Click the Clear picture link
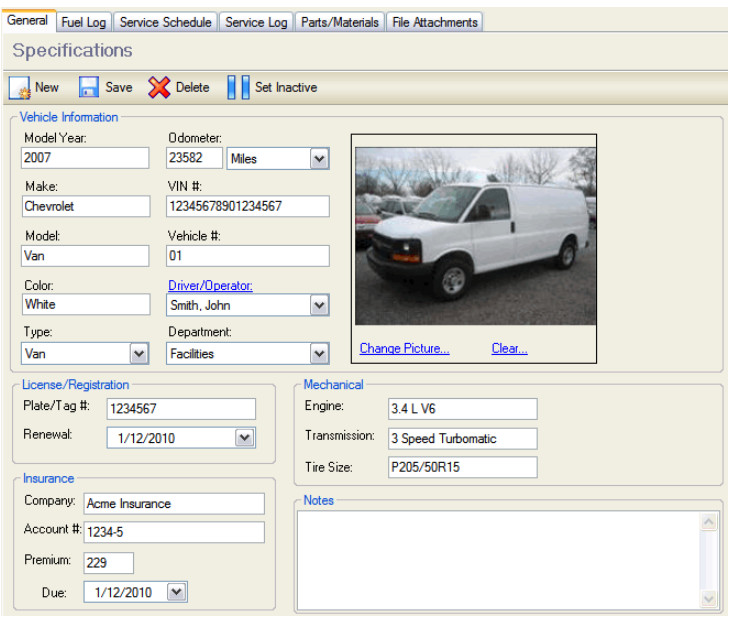729x617 pixels. (x=510, y=348)
